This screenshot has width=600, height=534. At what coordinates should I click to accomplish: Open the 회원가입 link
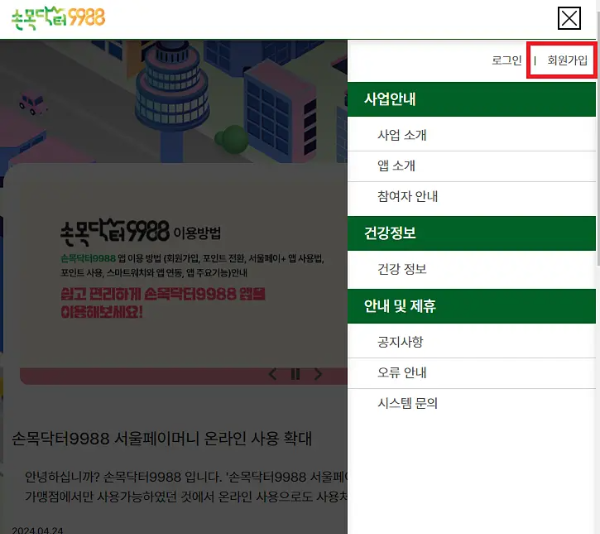(x=567, y=60)
